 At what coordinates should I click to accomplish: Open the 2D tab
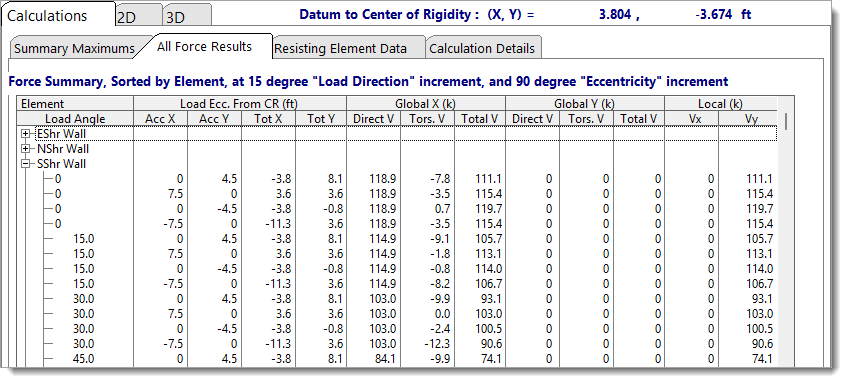[x=139, y=16]
